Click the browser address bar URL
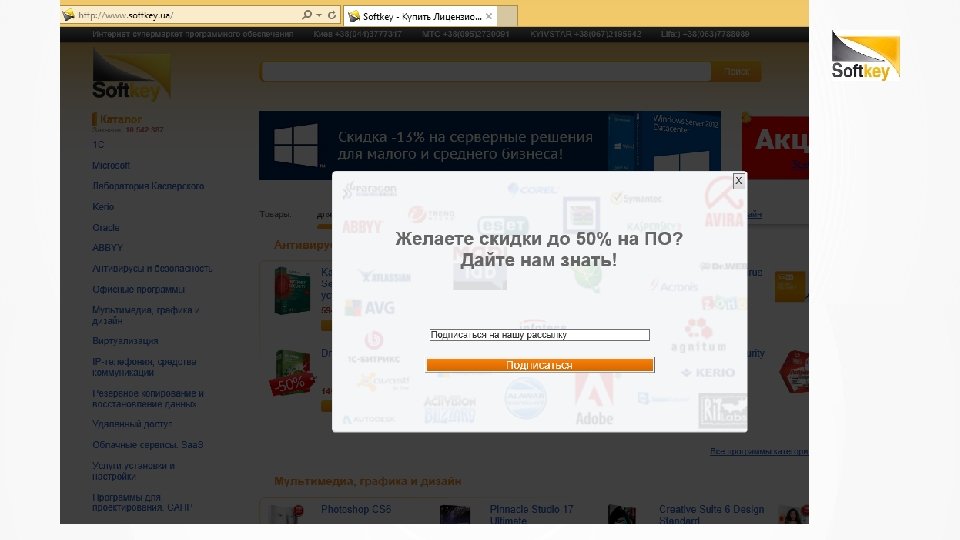This screenshot has height=540, width=960. [126, 15]
